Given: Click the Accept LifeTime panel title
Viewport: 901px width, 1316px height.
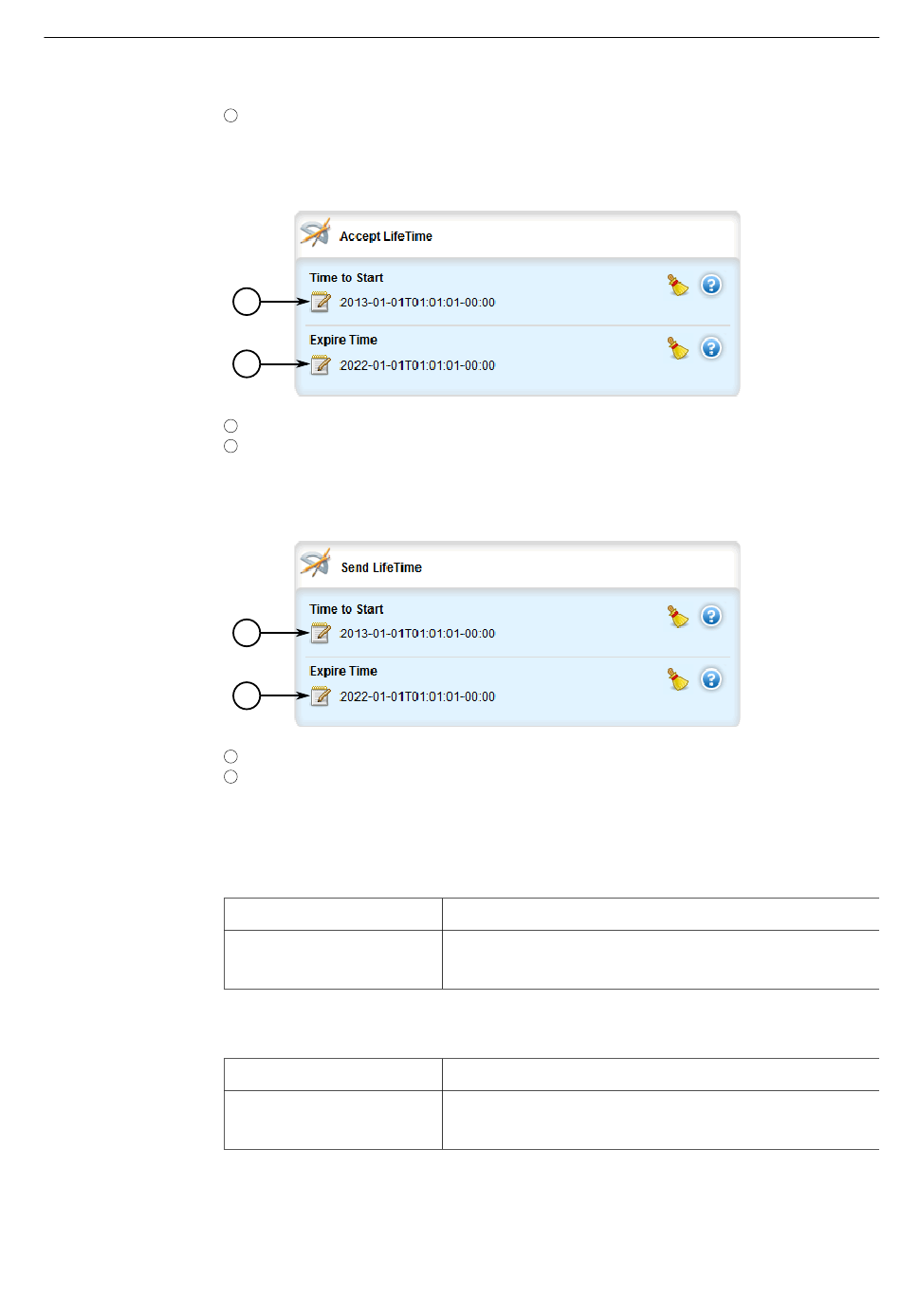Looking at the screenshot, I should (386, 236).
